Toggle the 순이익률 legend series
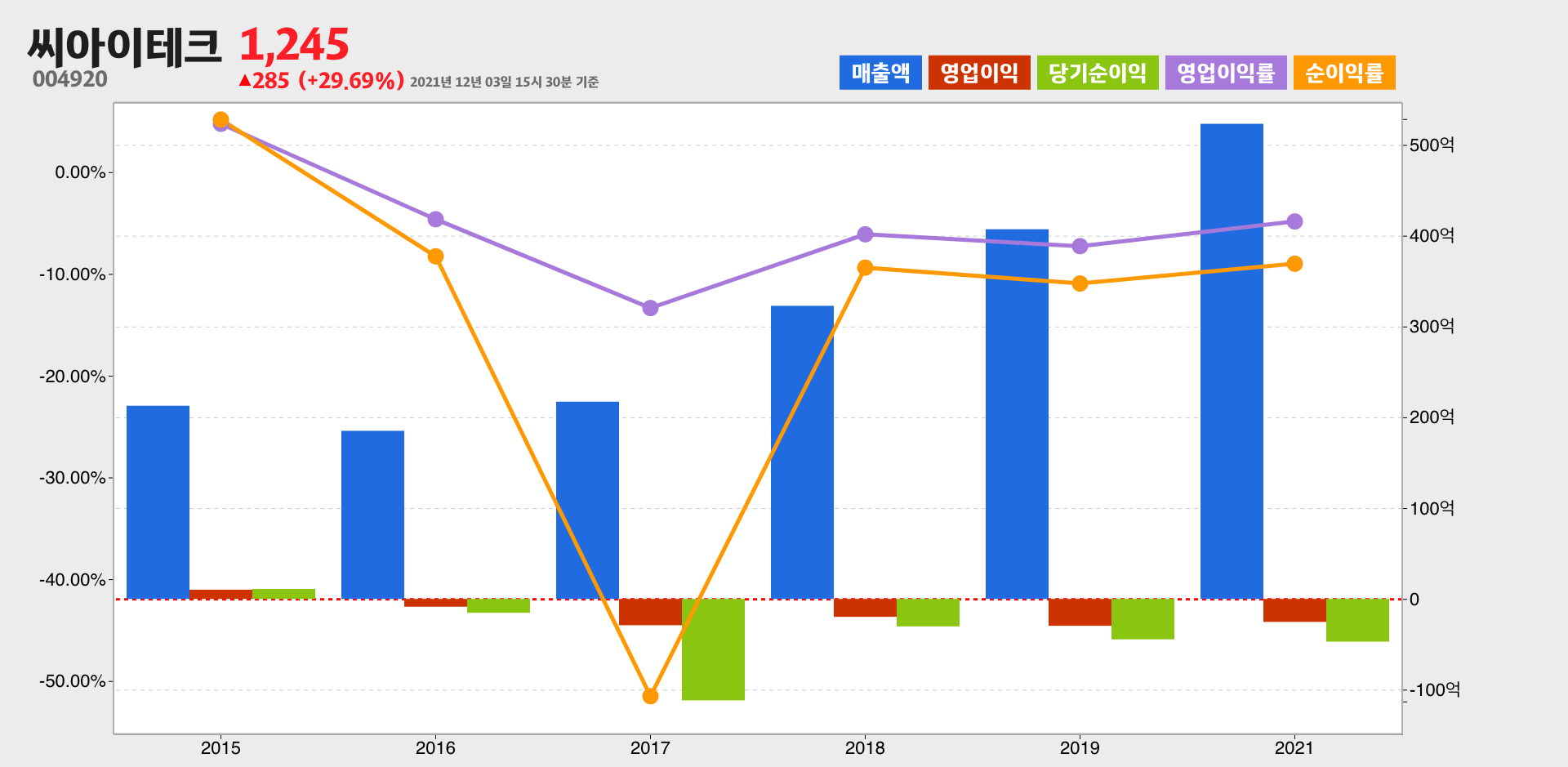Viewport: 1568px width, 767px height. pyautogui.click(x=1344, y=73)
